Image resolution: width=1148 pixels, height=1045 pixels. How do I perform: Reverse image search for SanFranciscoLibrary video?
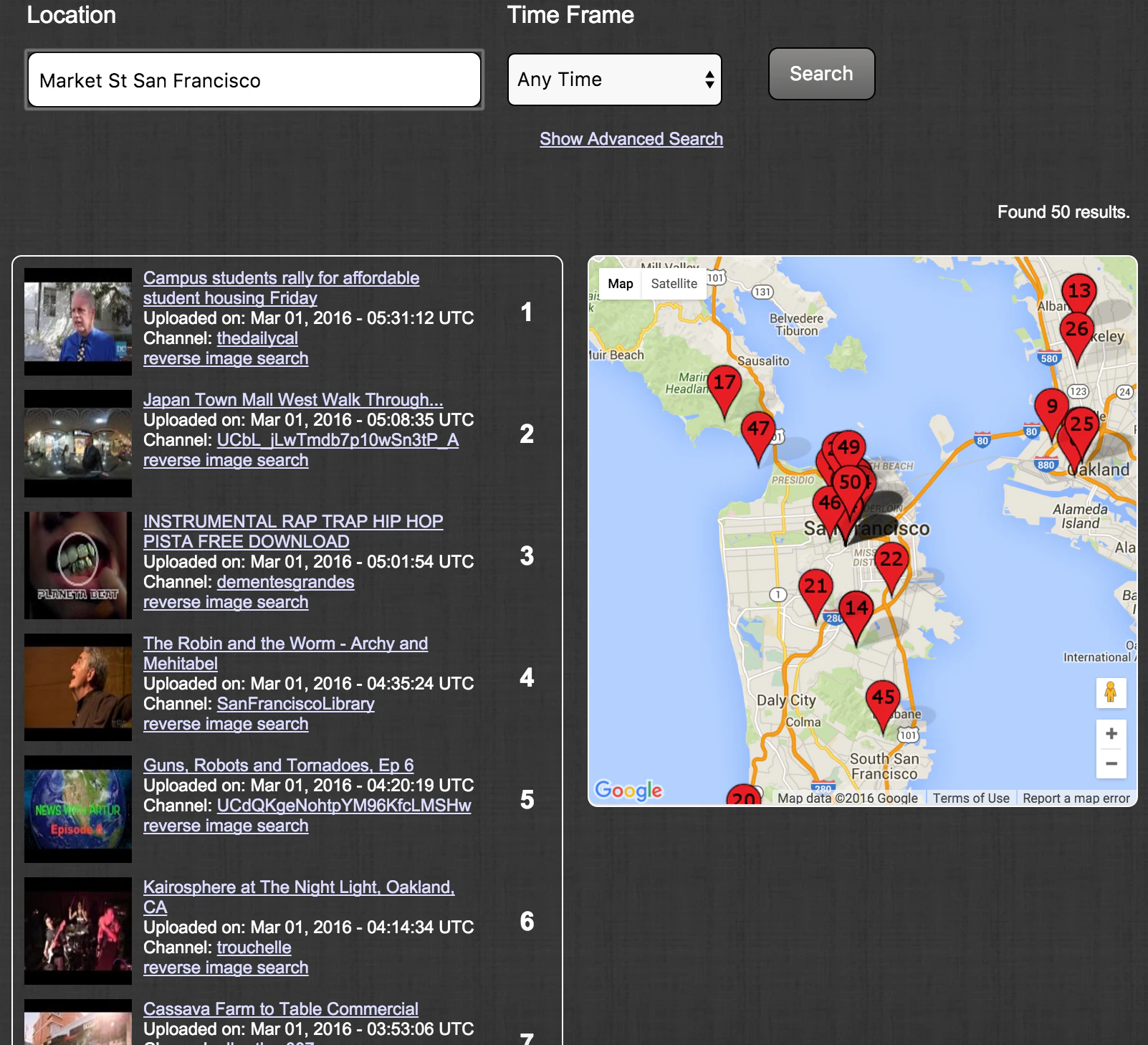click(226, 724)
